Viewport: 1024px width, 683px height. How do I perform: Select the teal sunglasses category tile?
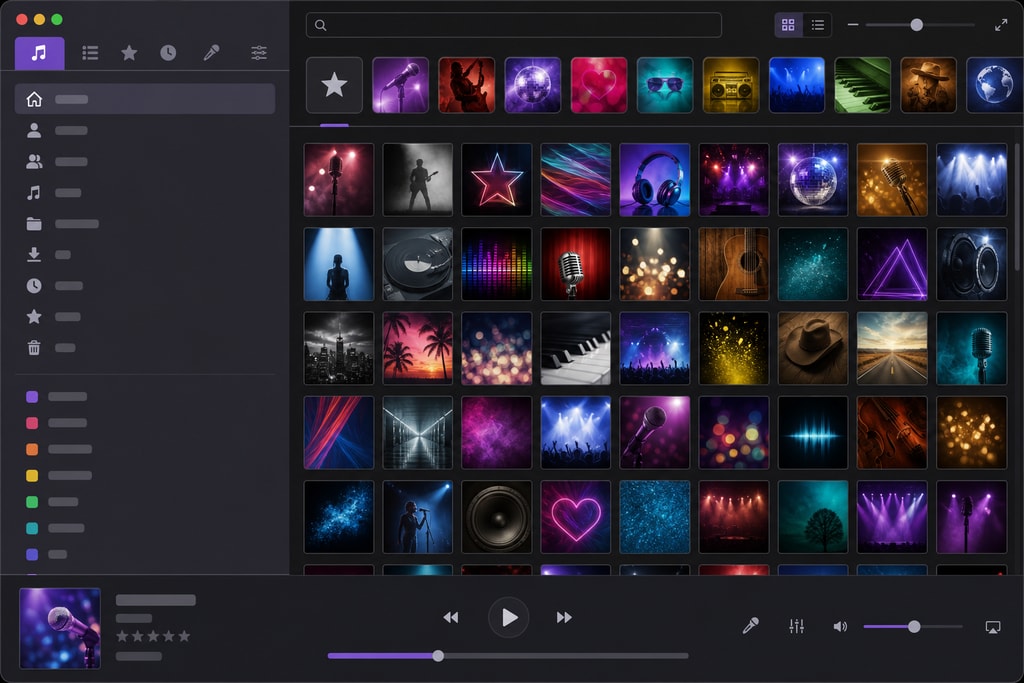pyautogui.click(x=665, y=85)
